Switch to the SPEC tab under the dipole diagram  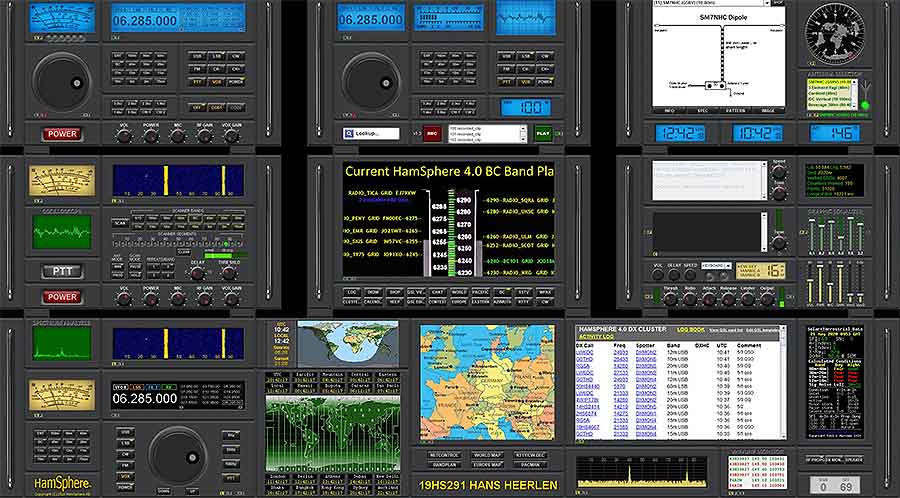tap(703, 110)
